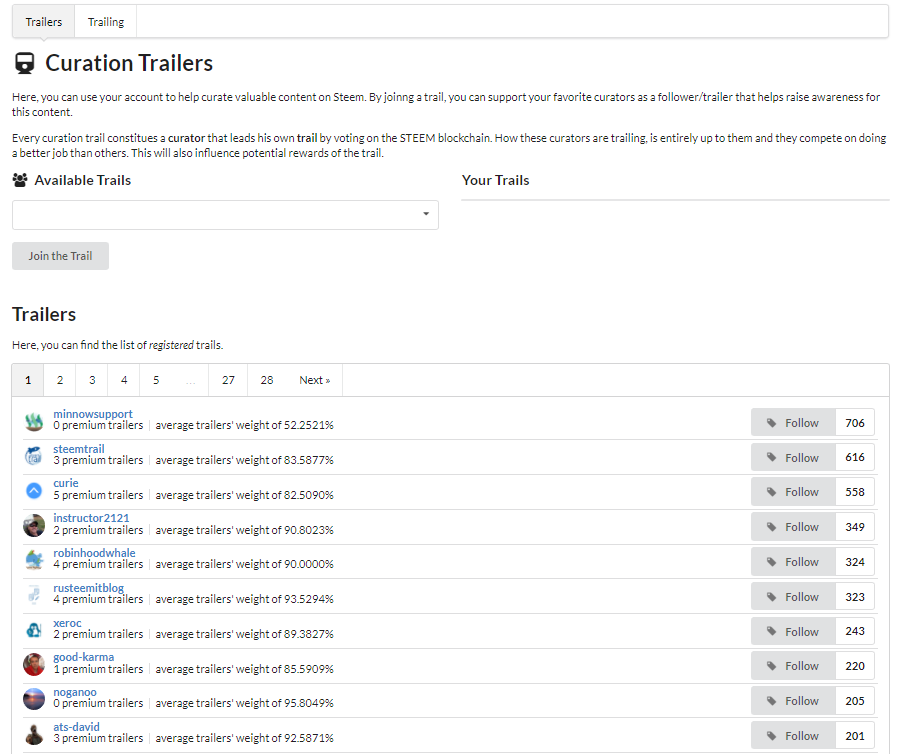Switch to the Trailing tab
900x754 pixels.
tap(106, 22)
